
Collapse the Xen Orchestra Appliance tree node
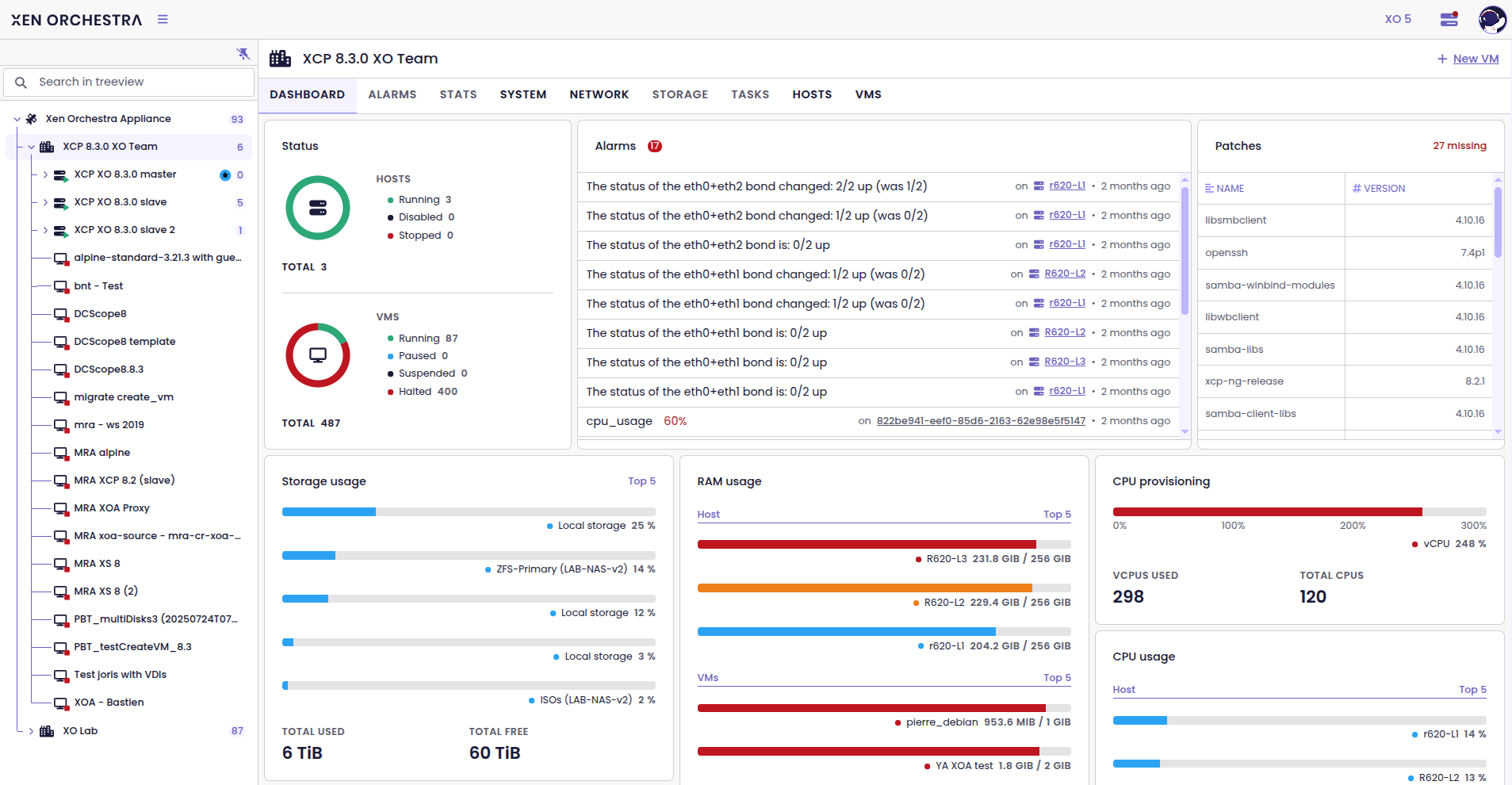[17, 120]
